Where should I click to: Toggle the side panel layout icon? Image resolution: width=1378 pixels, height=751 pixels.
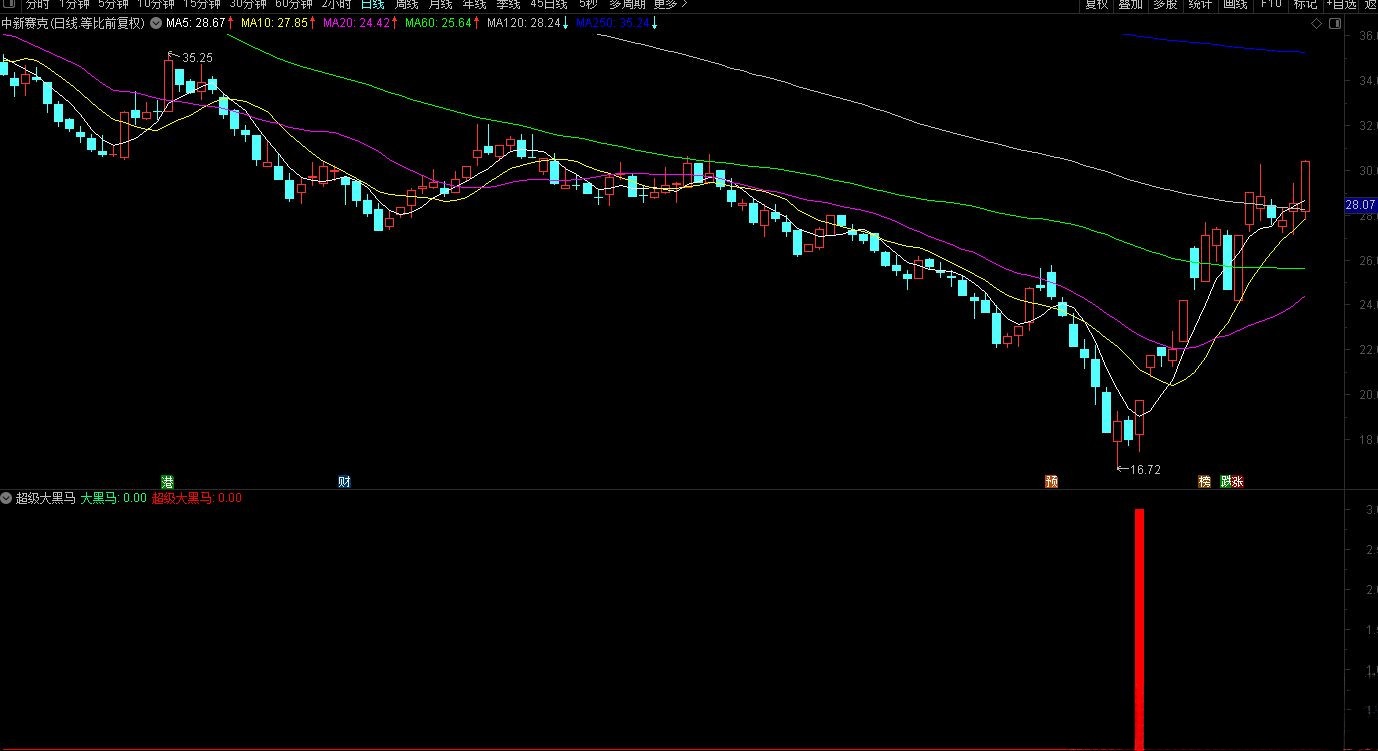tap(1334, 23)
